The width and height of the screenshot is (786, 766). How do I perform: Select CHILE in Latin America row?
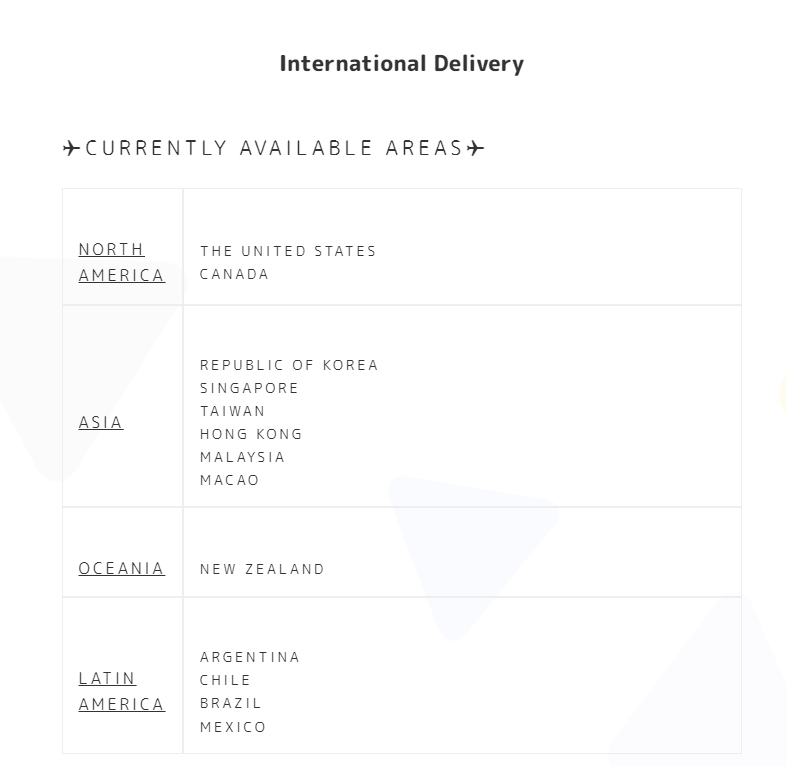[x=225, y=680]
